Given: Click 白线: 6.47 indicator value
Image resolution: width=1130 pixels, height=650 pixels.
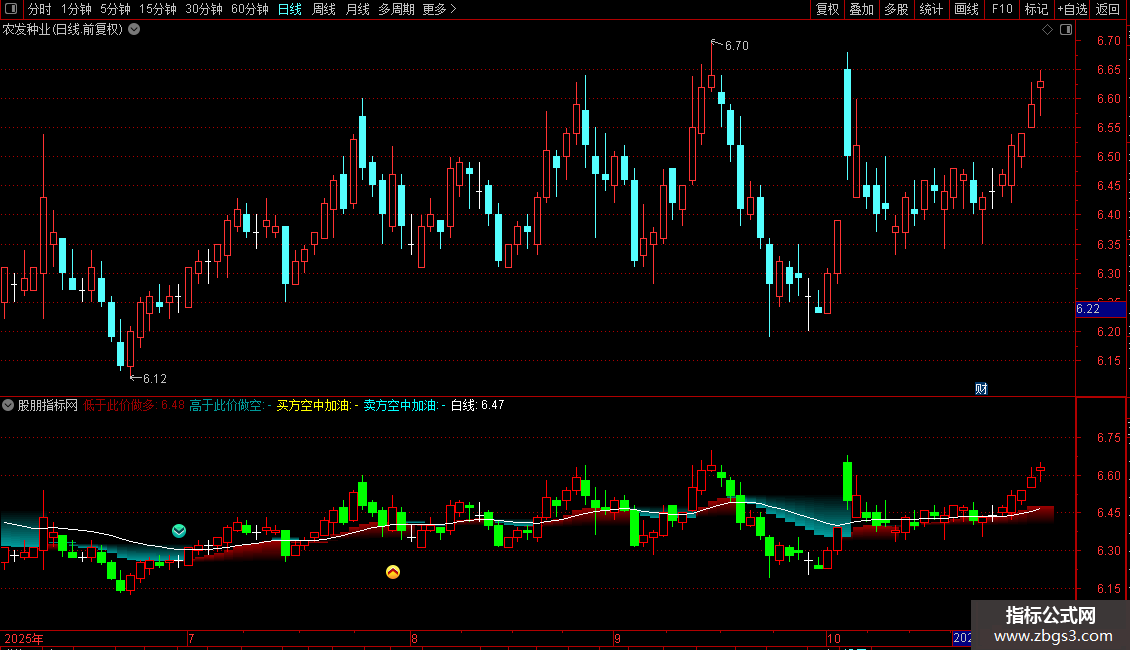Looking at the screenshot, I should (x=477, y=406).
